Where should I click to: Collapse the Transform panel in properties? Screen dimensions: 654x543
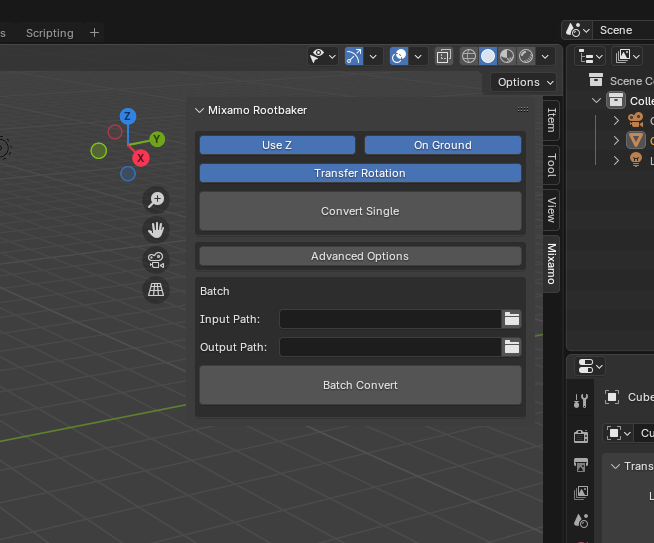pyautogui.click(x=615, y=466)
